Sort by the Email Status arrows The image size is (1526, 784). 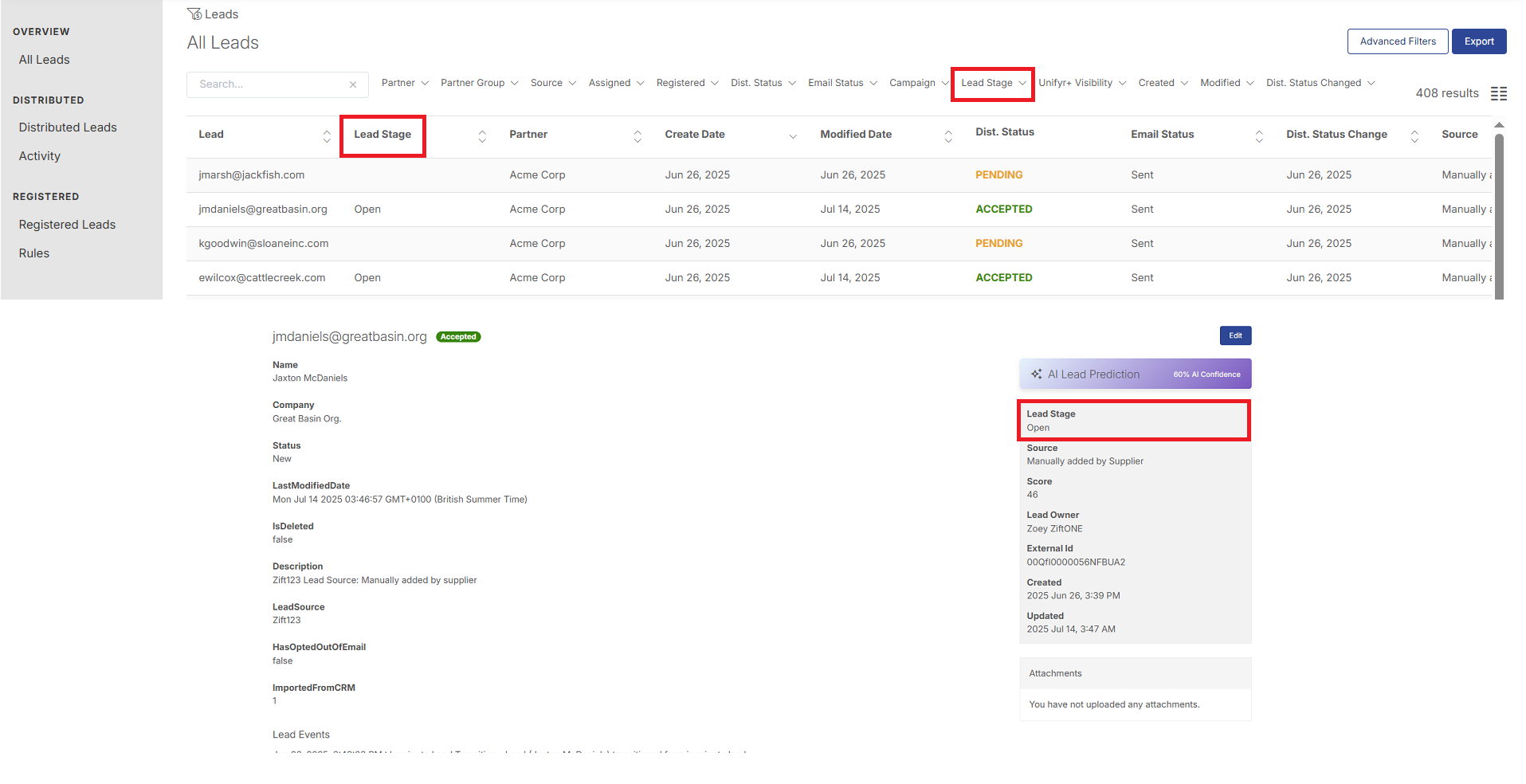coord(1259,136)
